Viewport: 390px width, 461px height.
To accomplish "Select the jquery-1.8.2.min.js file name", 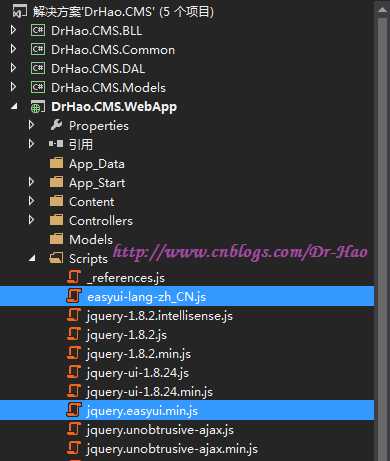I will click(139, 354).
